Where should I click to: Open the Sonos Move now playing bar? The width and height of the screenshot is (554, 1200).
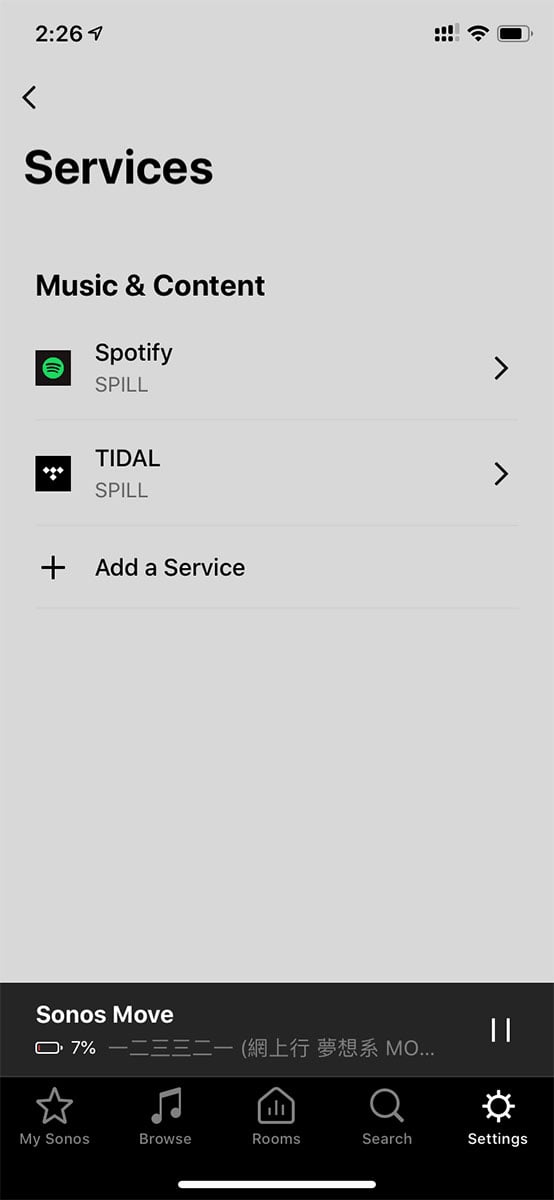(x=277, y=1030)
